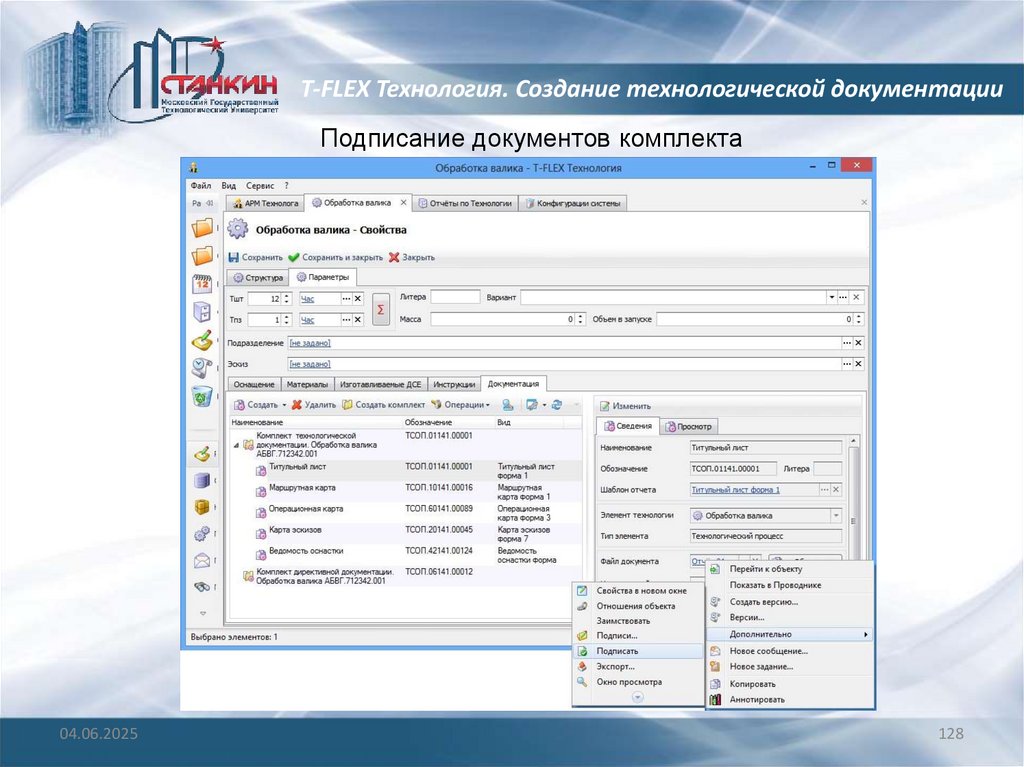The image size is (1024, 767).
Task: Increase the Тшт value stepper
Action: point(286,296)
